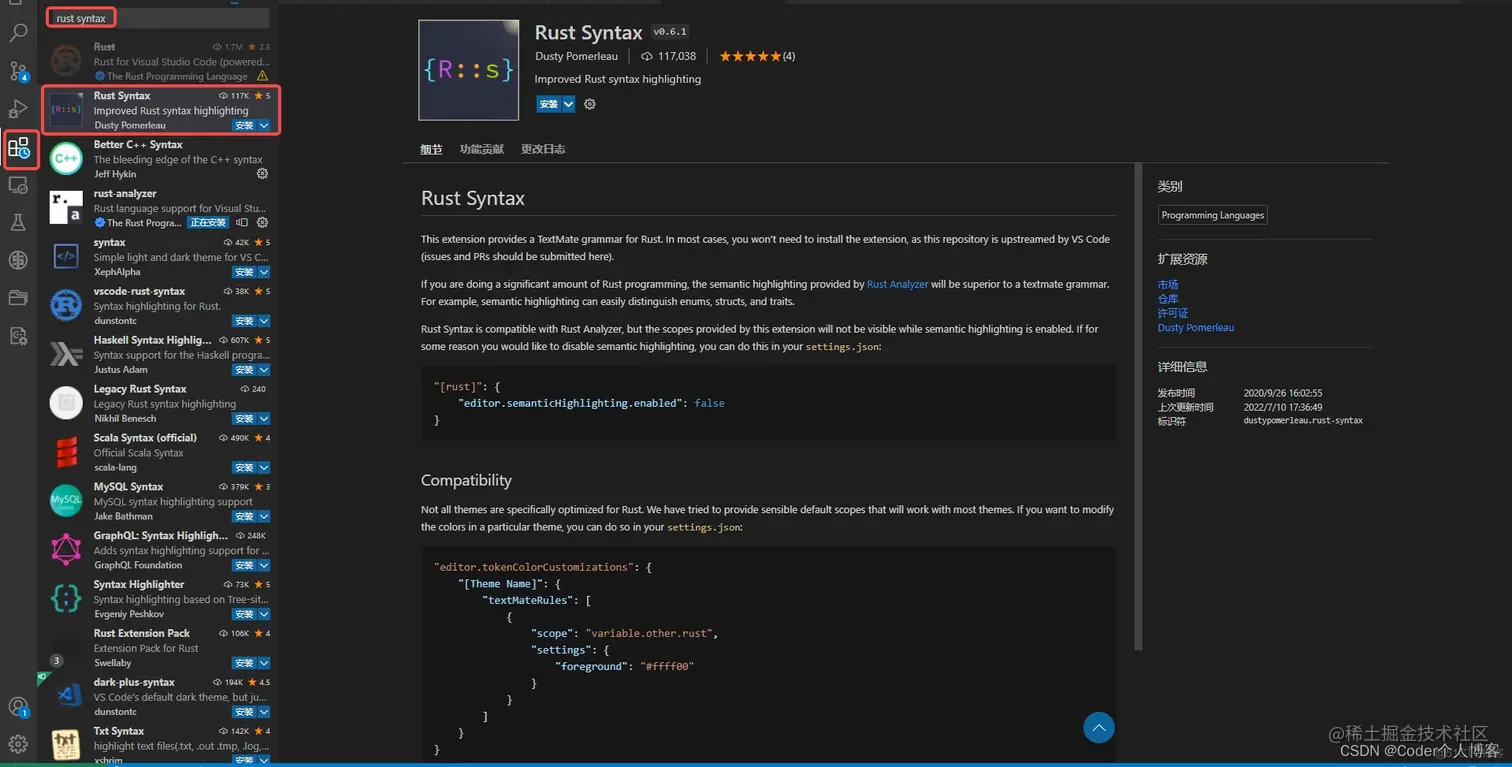Click the gear icon beside the detail page install button
The width and height of the screenshot is (1512, 767).
coord(590,104)
